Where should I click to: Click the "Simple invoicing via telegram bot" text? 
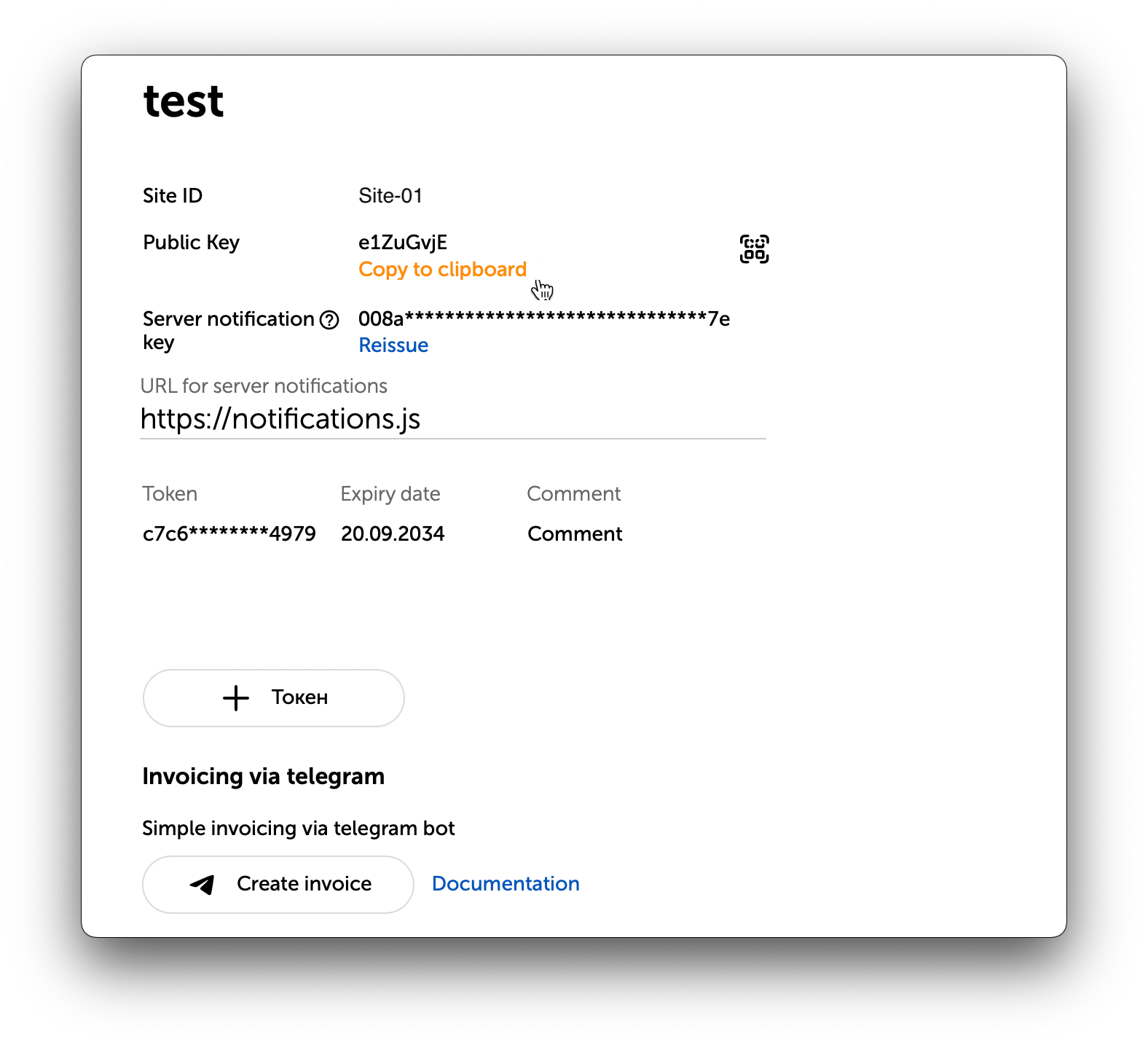(x=298, y=829)
